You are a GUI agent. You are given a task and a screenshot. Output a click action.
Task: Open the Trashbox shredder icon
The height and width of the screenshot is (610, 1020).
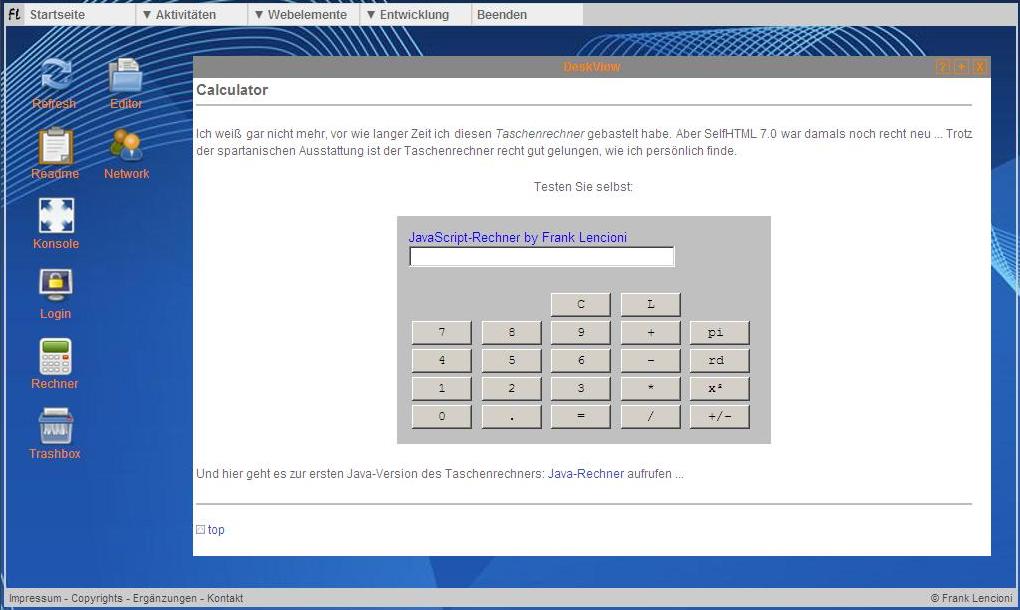55,427
